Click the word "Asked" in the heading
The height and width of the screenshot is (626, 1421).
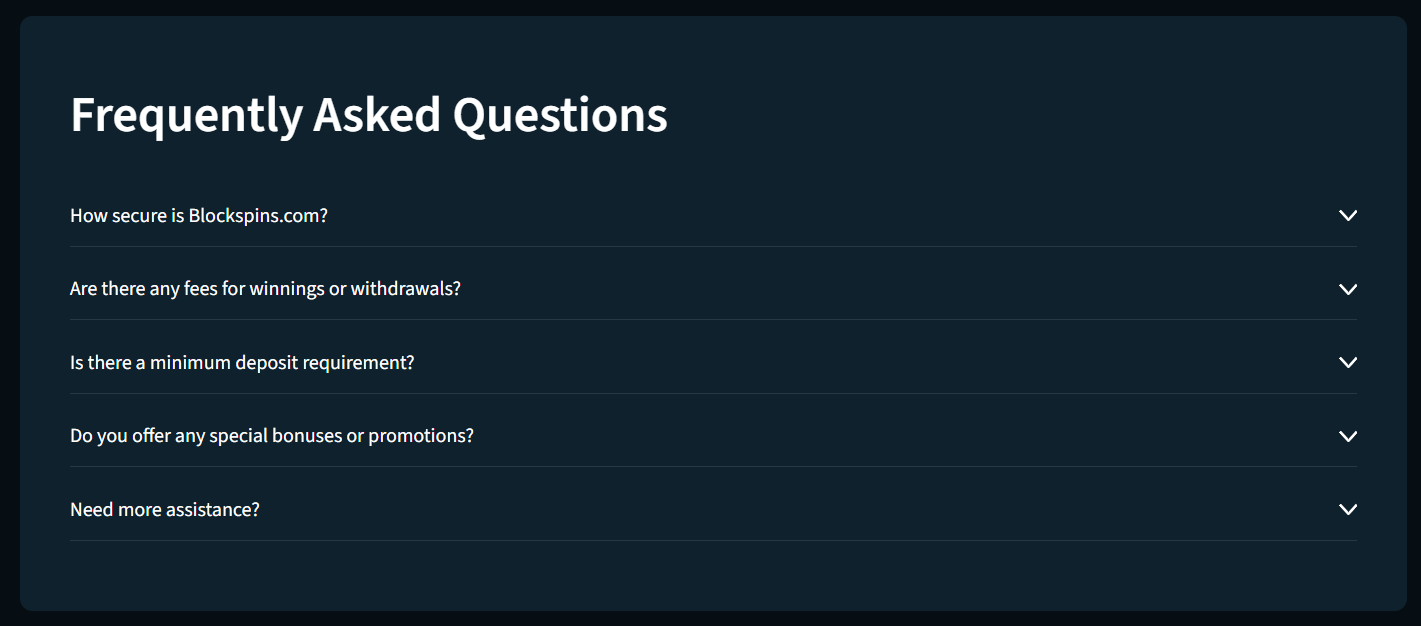tap(377, 114)
